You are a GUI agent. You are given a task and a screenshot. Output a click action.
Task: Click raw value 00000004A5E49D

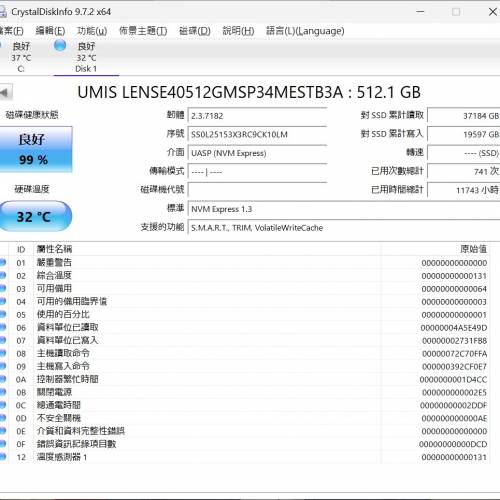coord(454,328)
